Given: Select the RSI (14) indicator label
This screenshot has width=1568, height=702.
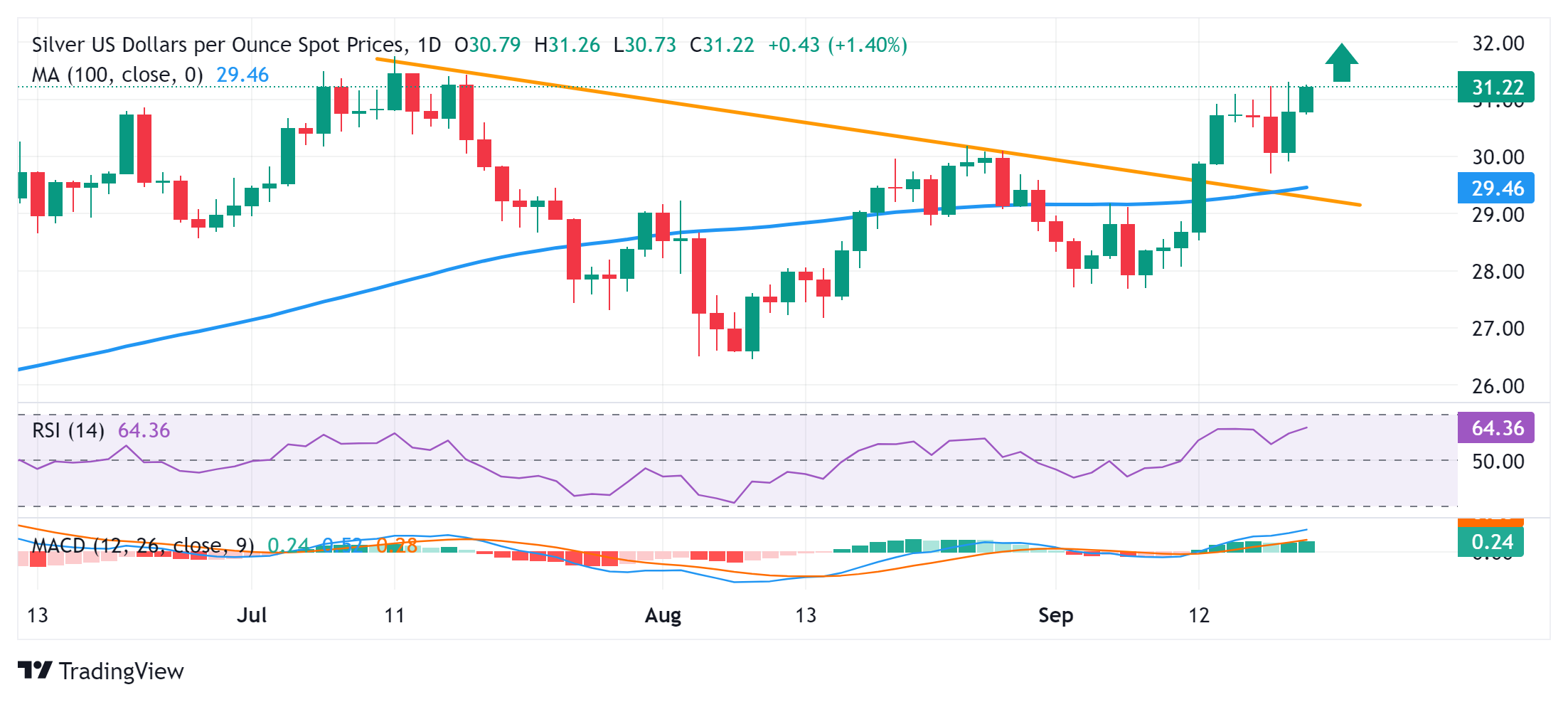Looking at the screenshot, I should tap(68, 430).
